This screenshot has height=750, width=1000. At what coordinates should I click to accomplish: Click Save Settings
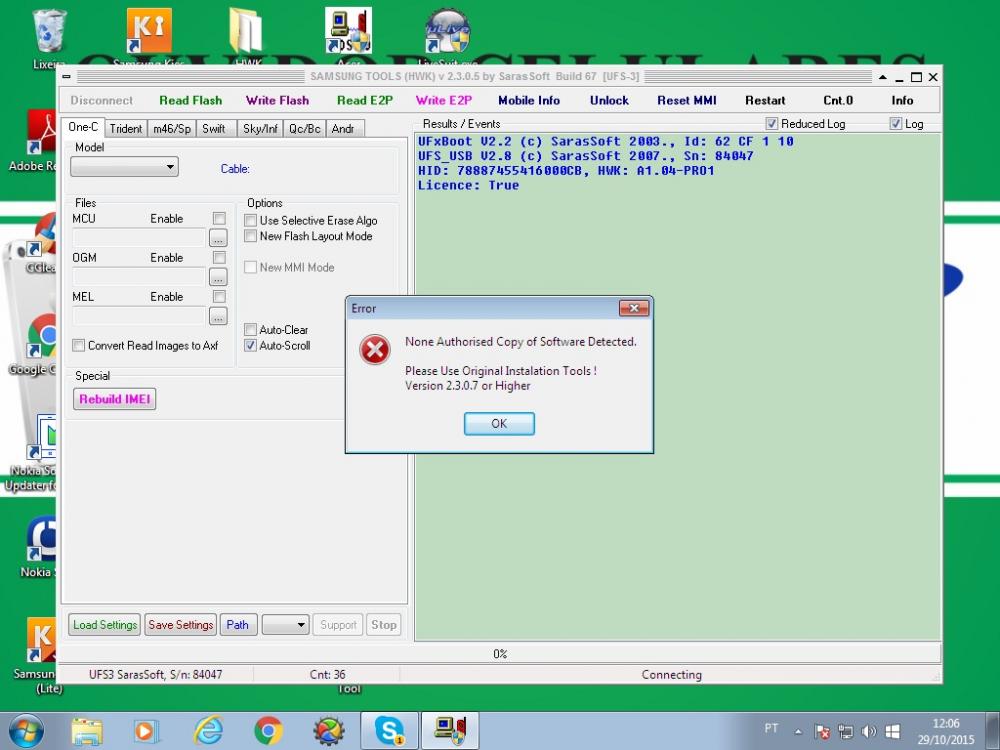pyautogui.click(x=180, y=625)
